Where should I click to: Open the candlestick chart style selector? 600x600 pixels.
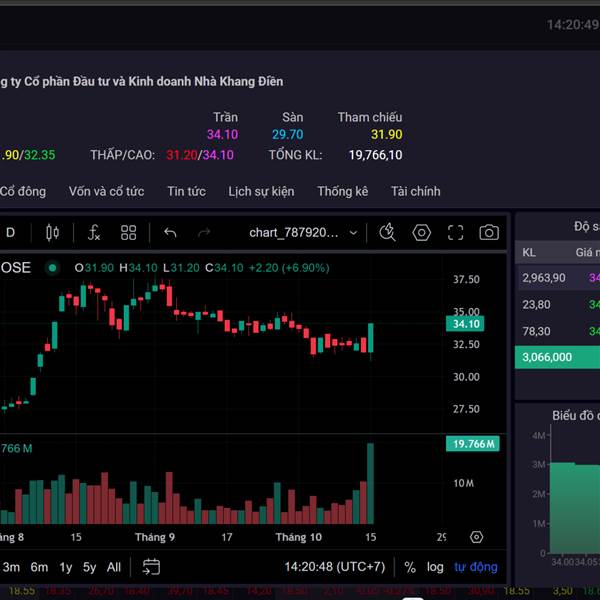[52, 233]
